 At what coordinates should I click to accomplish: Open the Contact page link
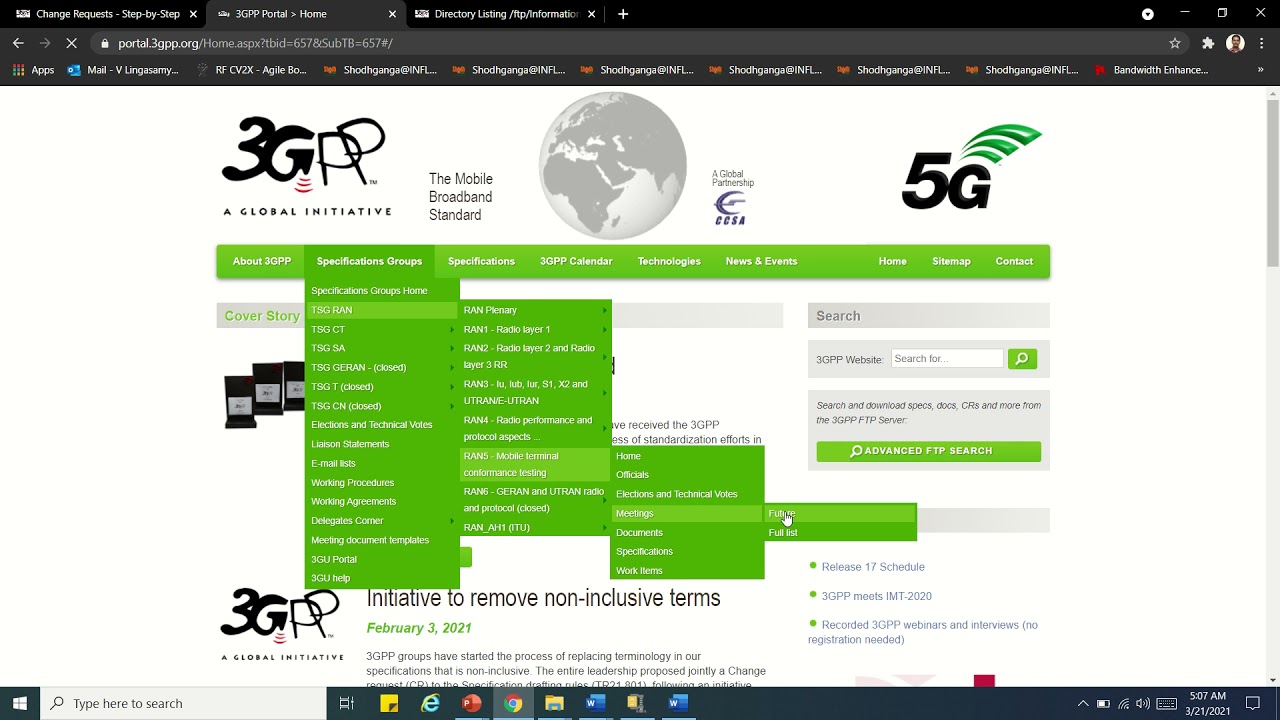coord(1014,261)
